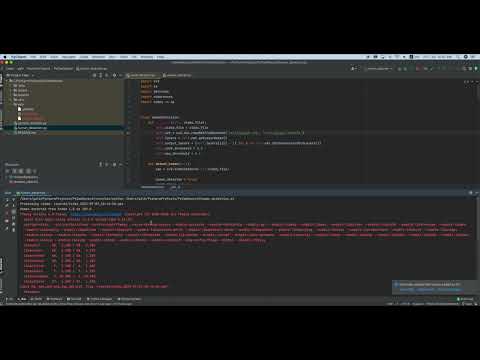The image size is (480, 360).
Task: Collapse all in Structure panel header
Action: coord(107,164)
